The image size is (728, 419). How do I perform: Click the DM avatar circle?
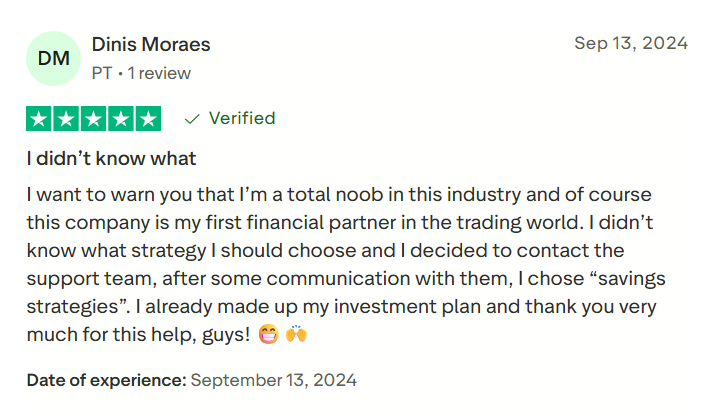tap(53, 58)
